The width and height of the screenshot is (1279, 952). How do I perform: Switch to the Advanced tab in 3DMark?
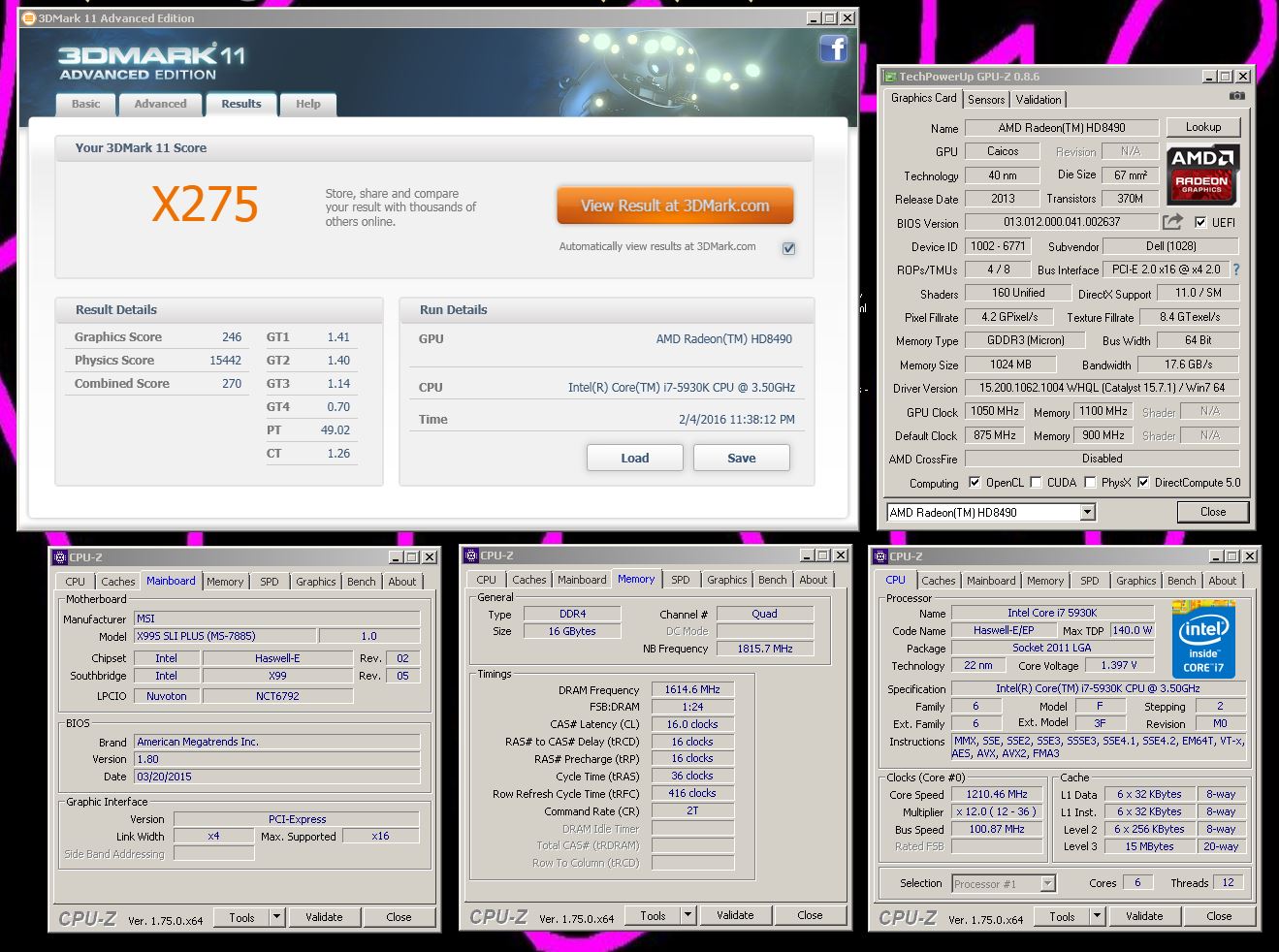(x=160, y=104)
